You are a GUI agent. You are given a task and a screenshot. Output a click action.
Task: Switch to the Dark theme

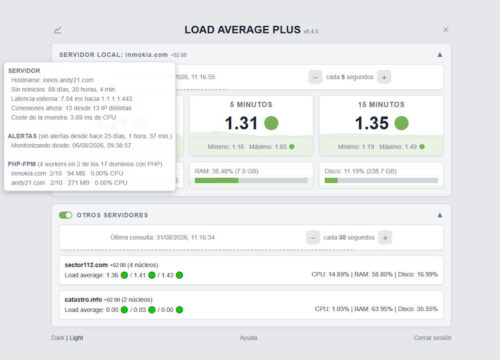pos(58,338)
